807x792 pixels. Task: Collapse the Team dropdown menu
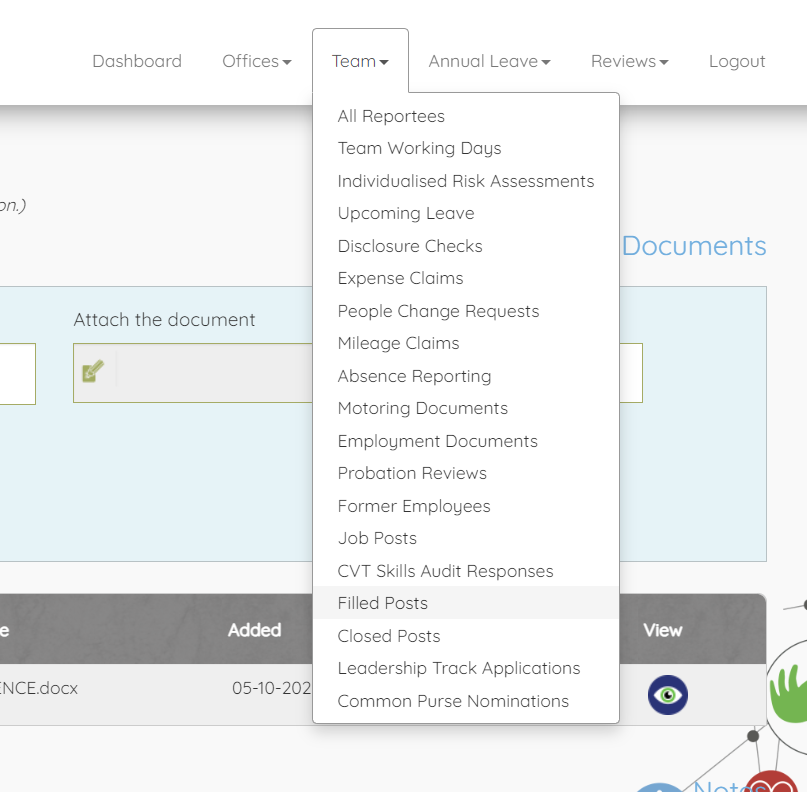[x=360, y=61]
